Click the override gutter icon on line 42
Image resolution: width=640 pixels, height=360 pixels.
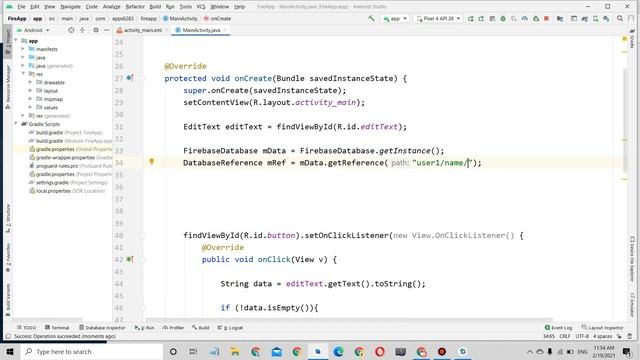coord(130,259)
